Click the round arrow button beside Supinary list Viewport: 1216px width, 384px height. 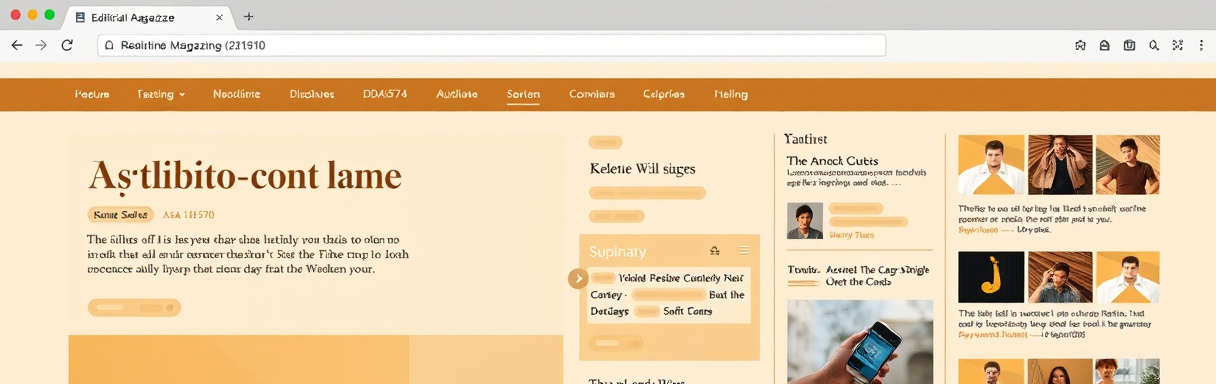pyautogui.click(x=578, y=279)
